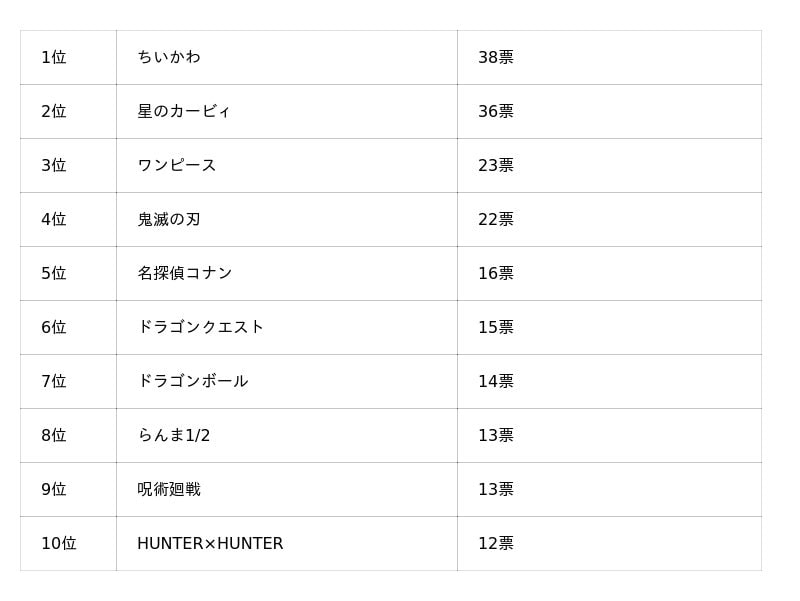Select the 名探偵コナン title cell

[x=185, y=274]
